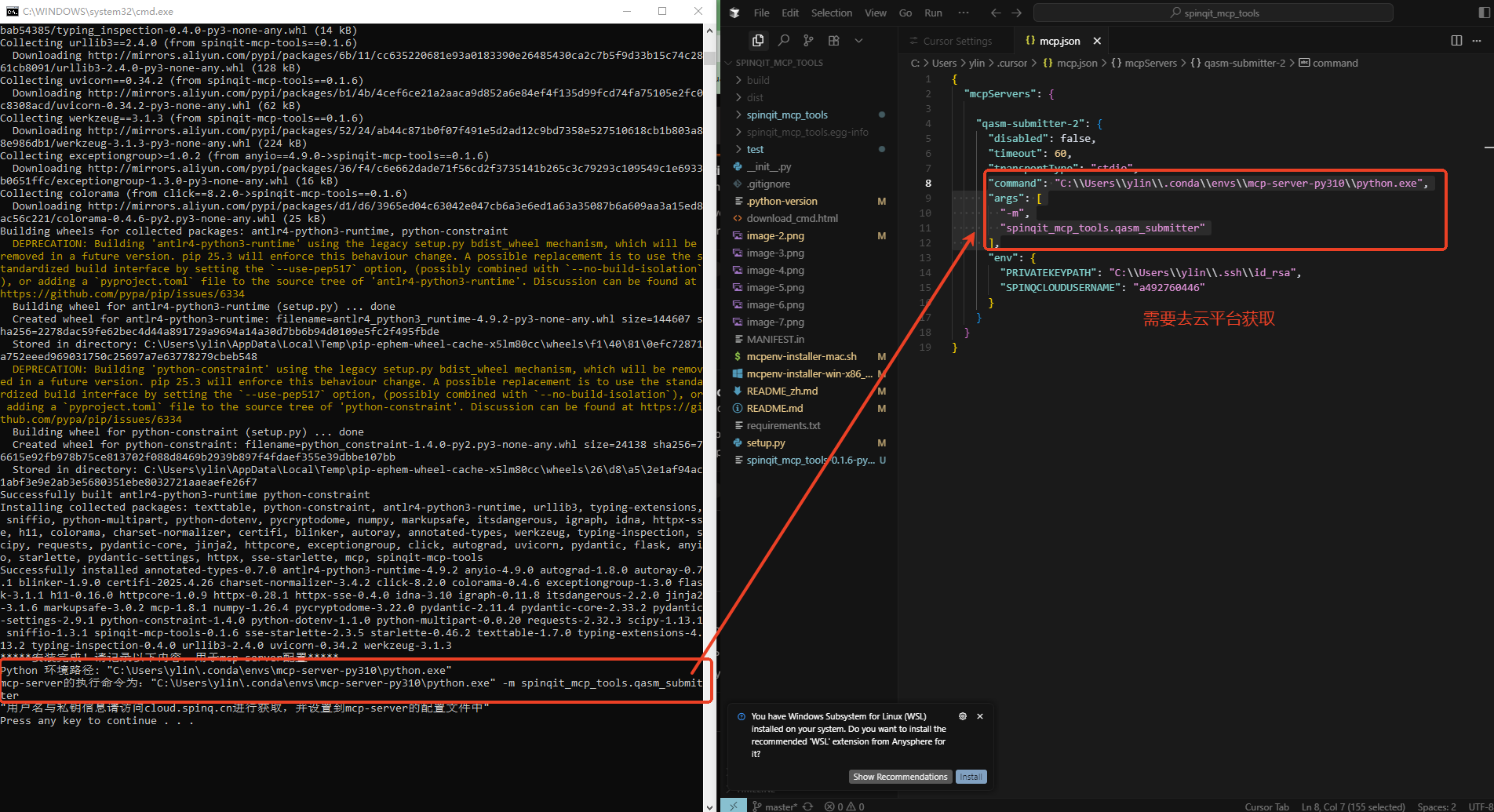
Task: Open the Edit menu
Action: [x=790, y=13]
